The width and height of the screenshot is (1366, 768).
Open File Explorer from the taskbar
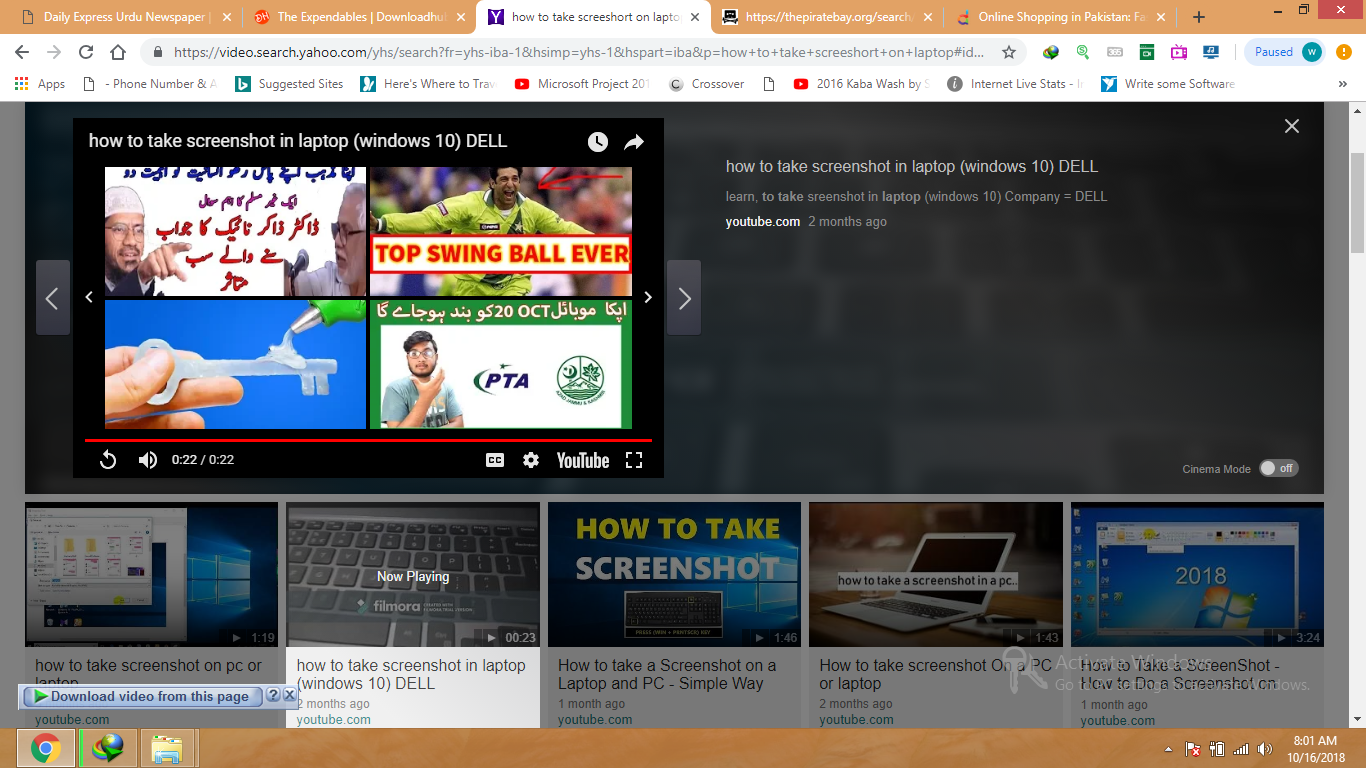pos(168,748)
